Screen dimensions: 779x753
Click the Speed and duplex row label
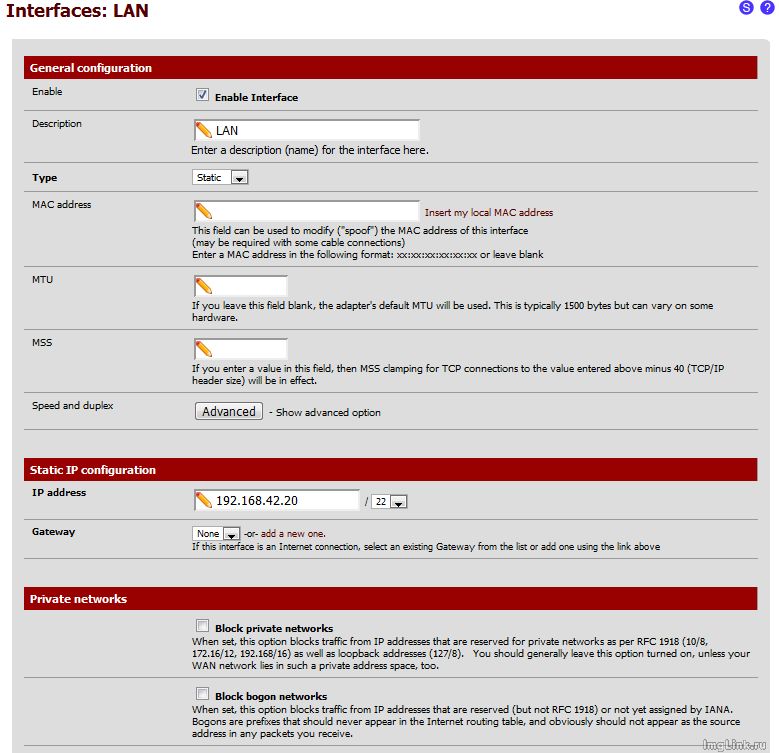point(73,406)
